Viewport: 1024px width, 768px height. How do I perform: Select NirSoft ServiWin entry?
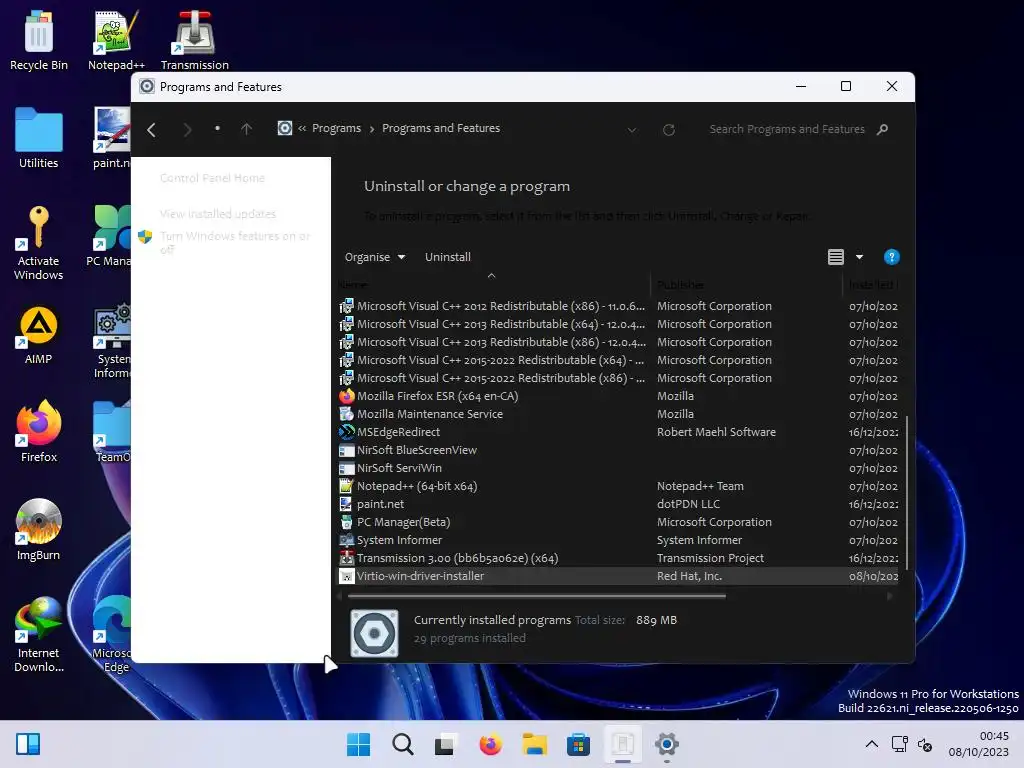click(x=618, y=468)
